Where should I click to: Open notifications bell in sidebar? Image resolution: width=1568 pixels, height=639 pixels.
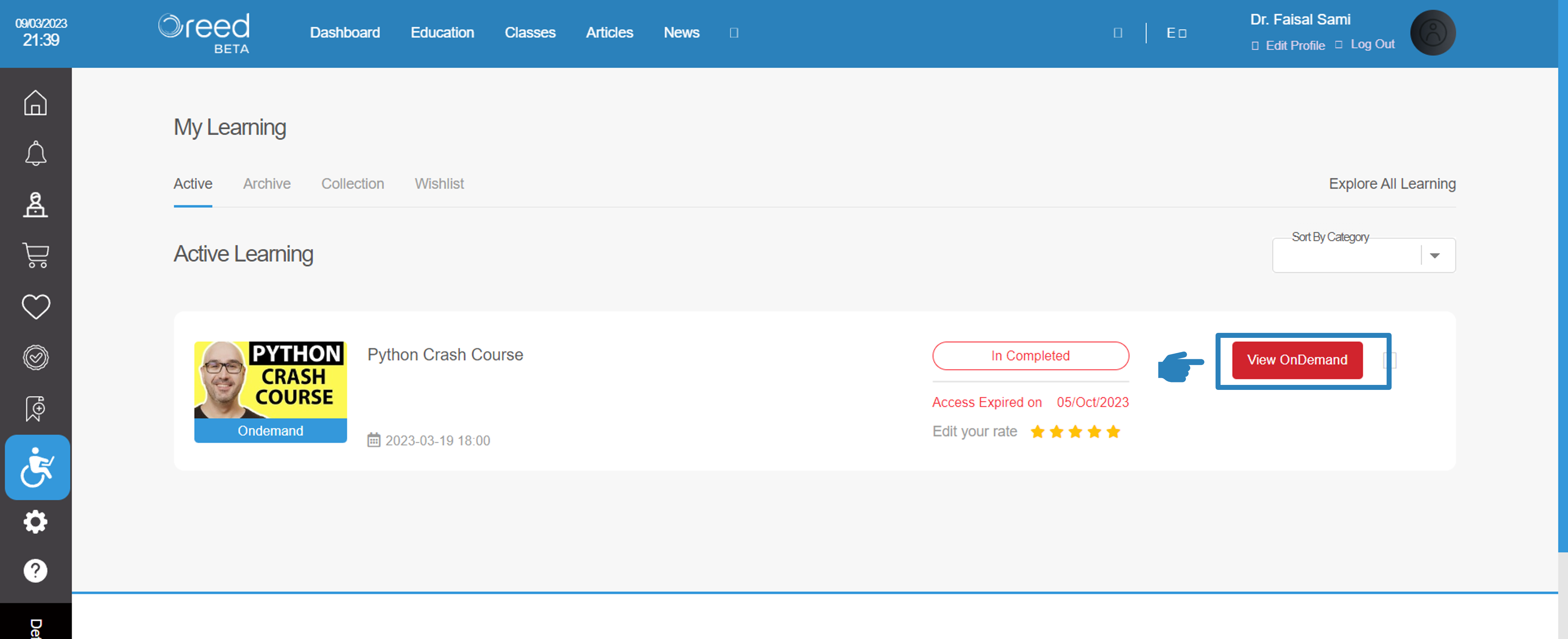pos(35,153)
